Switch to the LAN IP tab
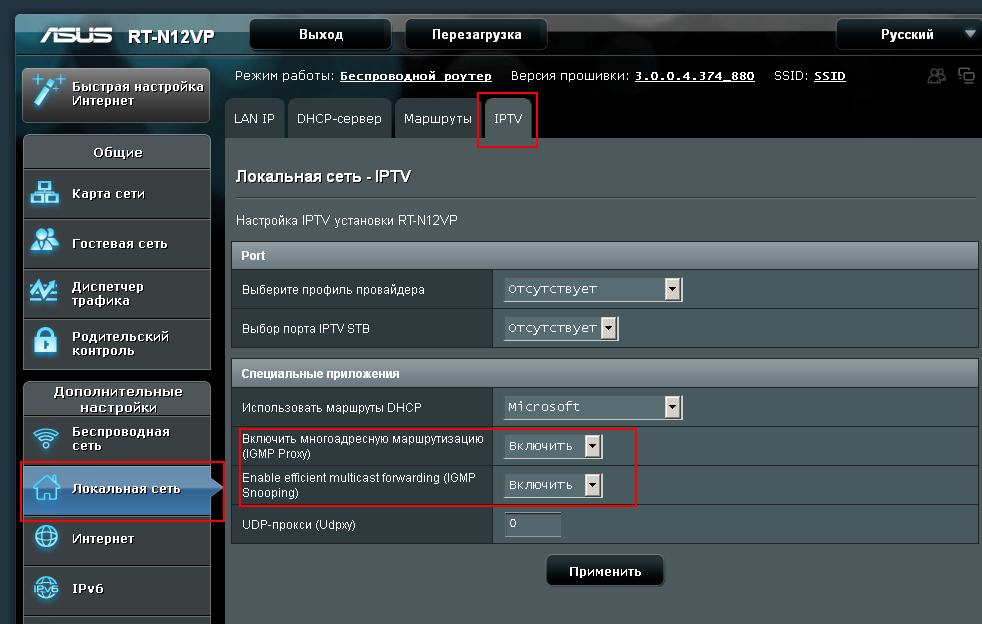Screen dimensions: 982x624 point(254,118)
